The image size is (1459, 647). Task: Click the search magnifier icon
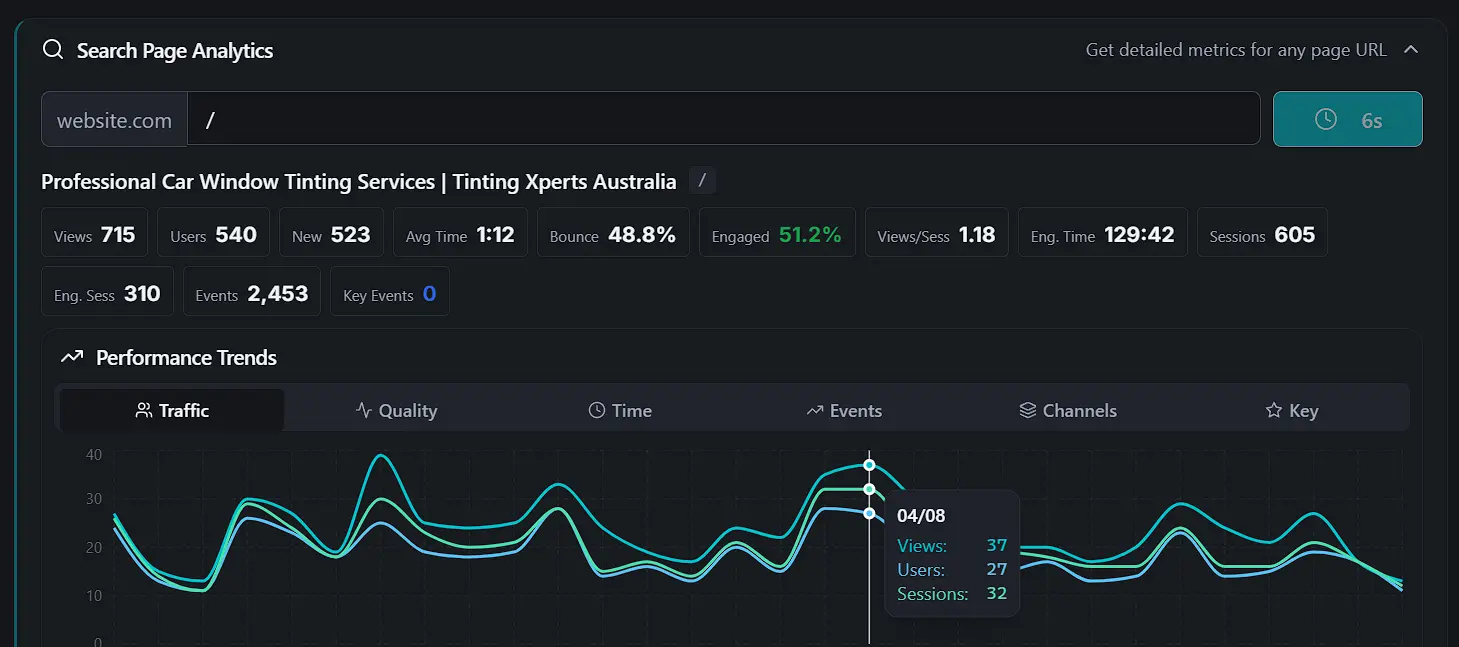(x=53, y=49)
